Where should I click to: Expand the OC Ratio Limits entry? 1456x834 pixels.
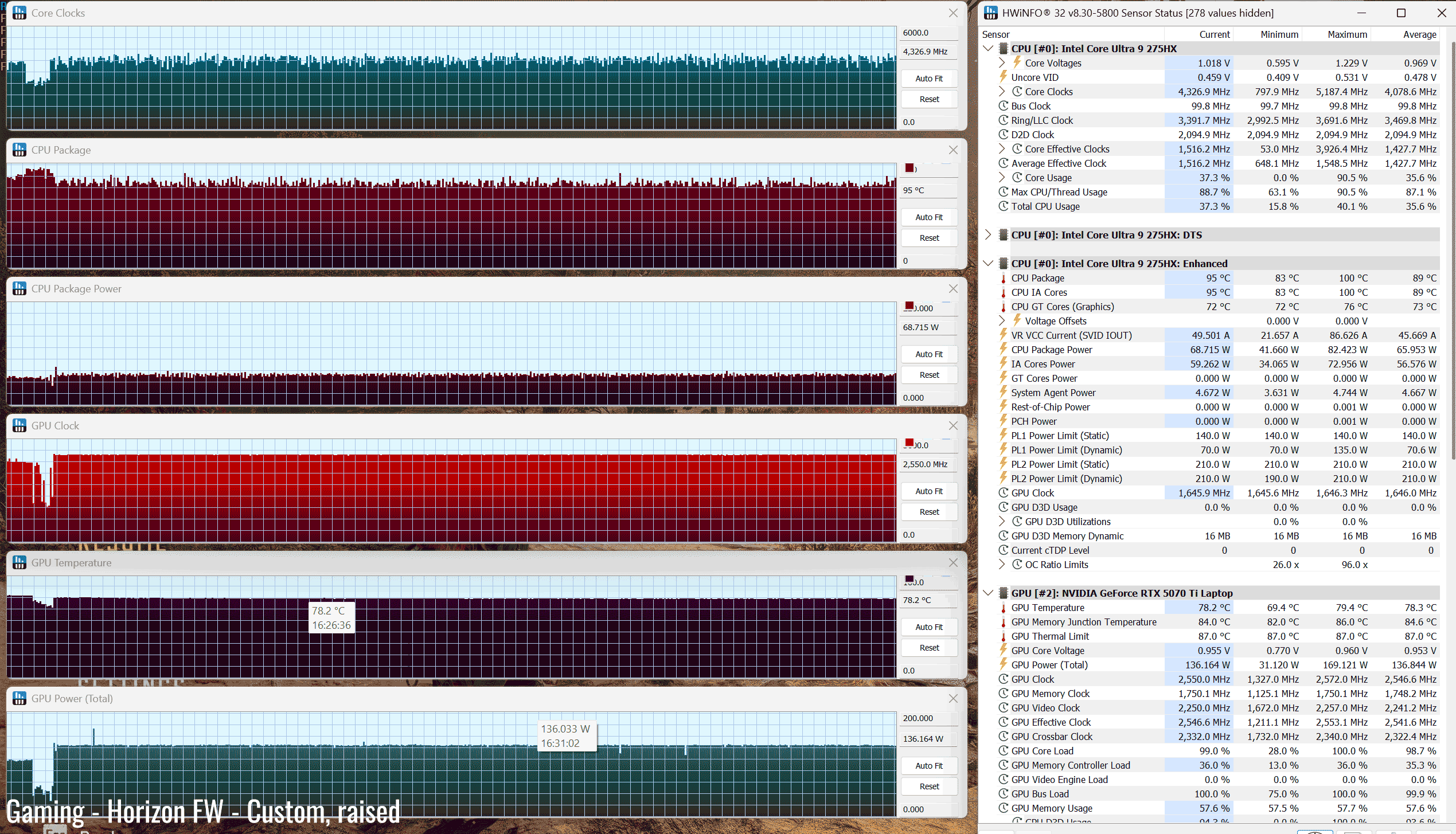(x=1002, y=564)
